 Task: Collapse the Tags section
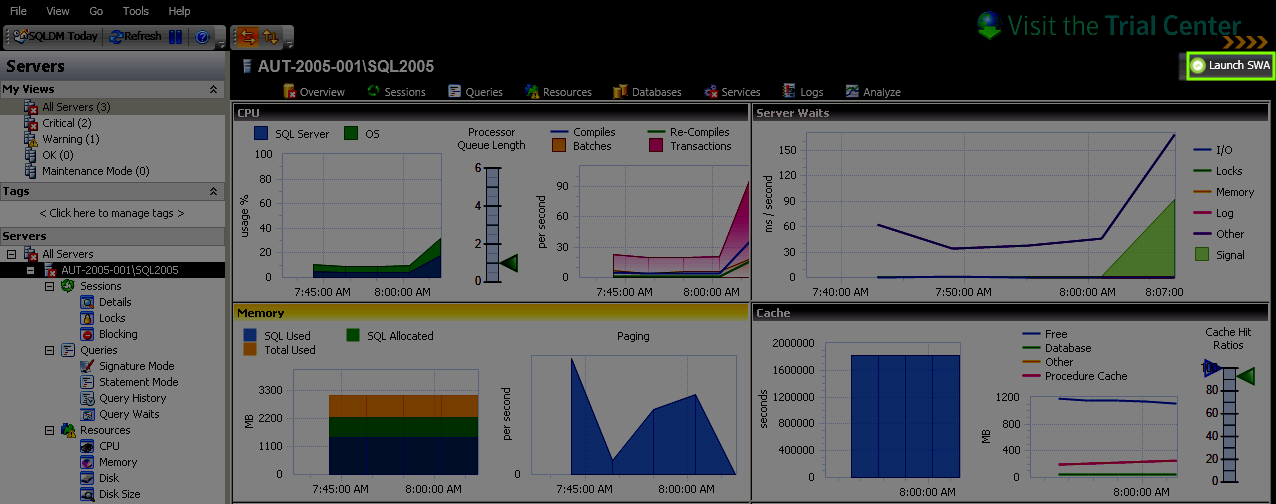coord(213,191)
